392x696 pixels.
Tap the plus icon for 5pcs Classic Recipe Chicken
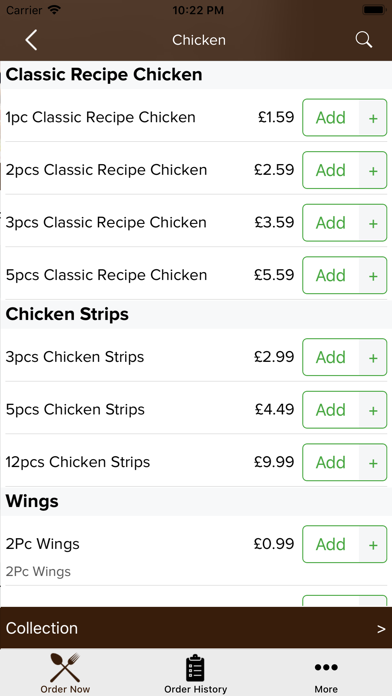[373, 275]
